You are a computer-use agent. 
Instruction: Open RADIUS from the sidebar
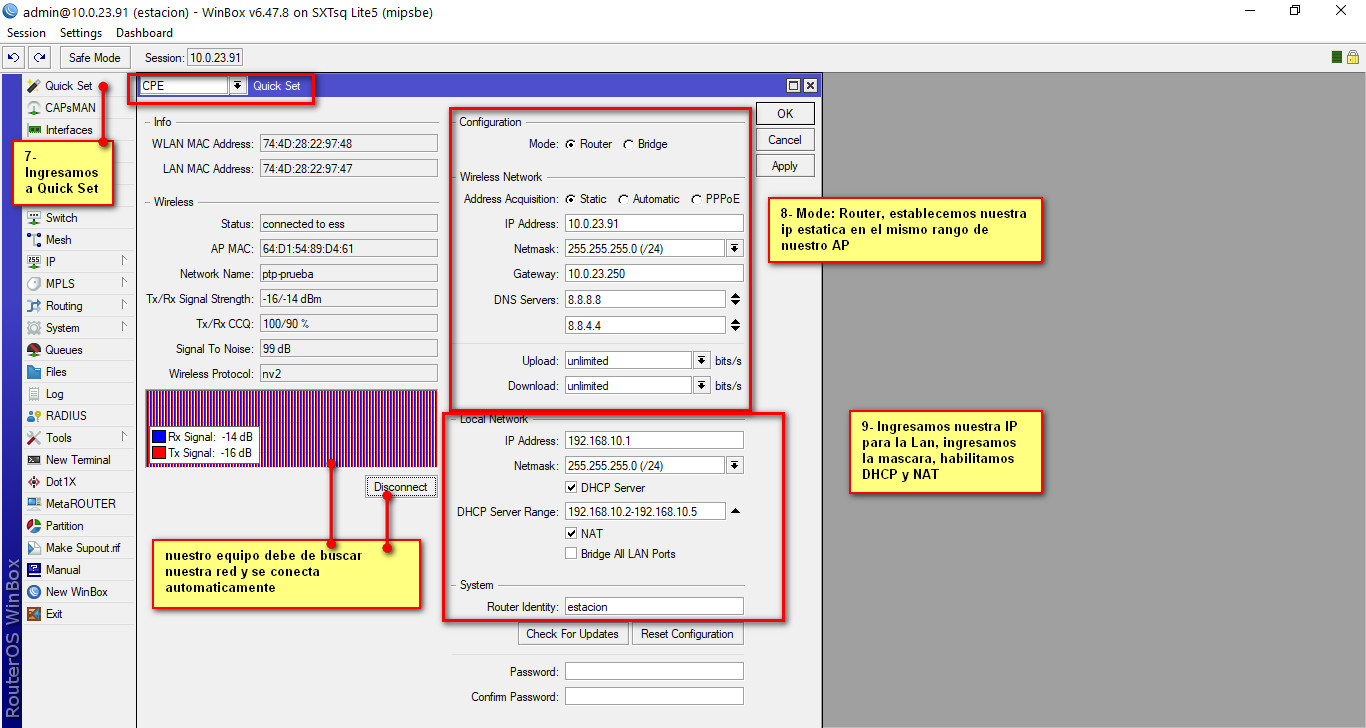66,416
